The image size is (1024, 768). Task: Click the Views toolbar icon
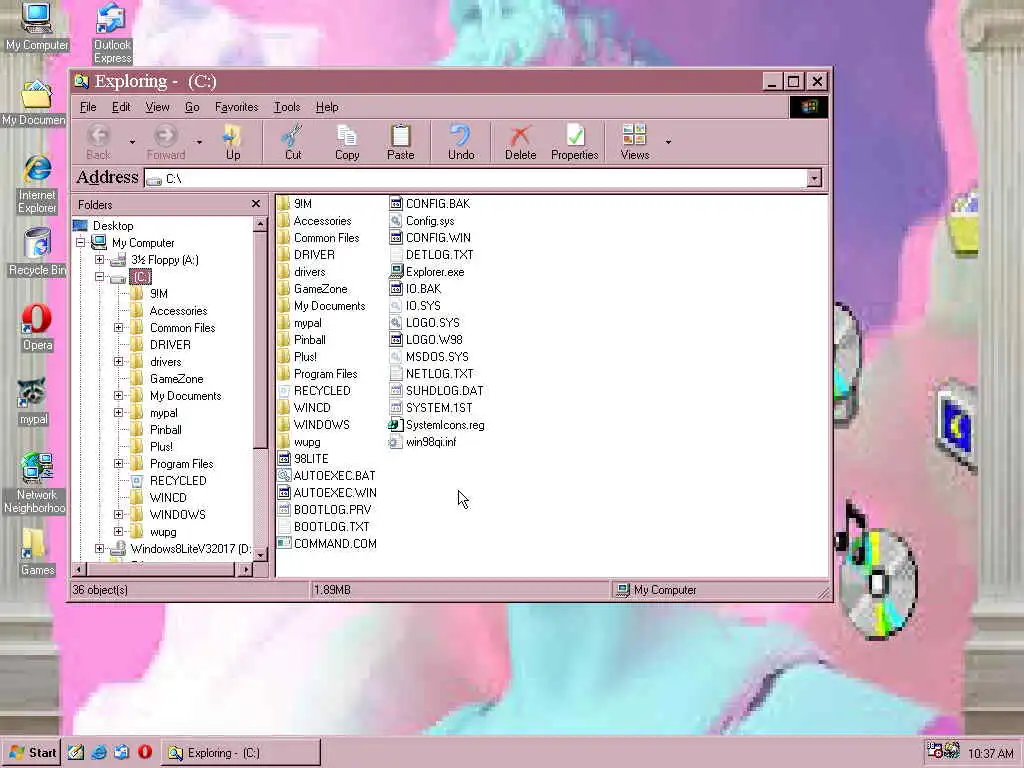(634, 135)
